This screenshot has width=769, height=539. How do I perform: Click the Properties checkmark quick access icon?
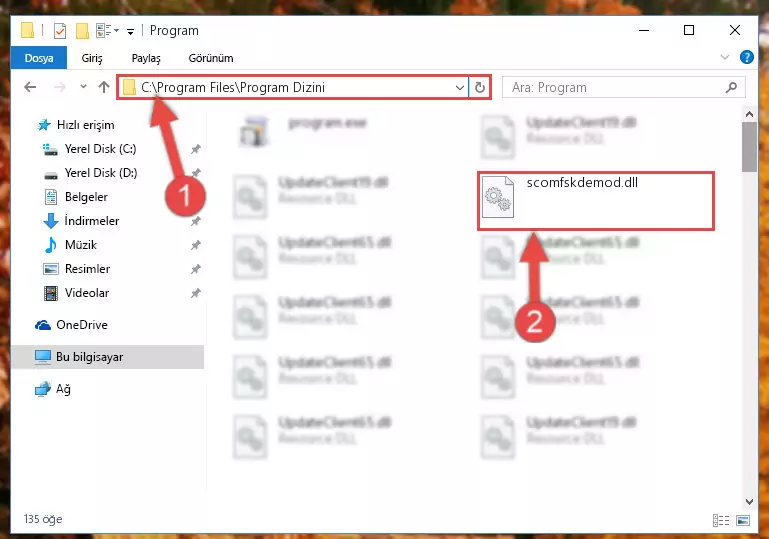pos(59,31)
